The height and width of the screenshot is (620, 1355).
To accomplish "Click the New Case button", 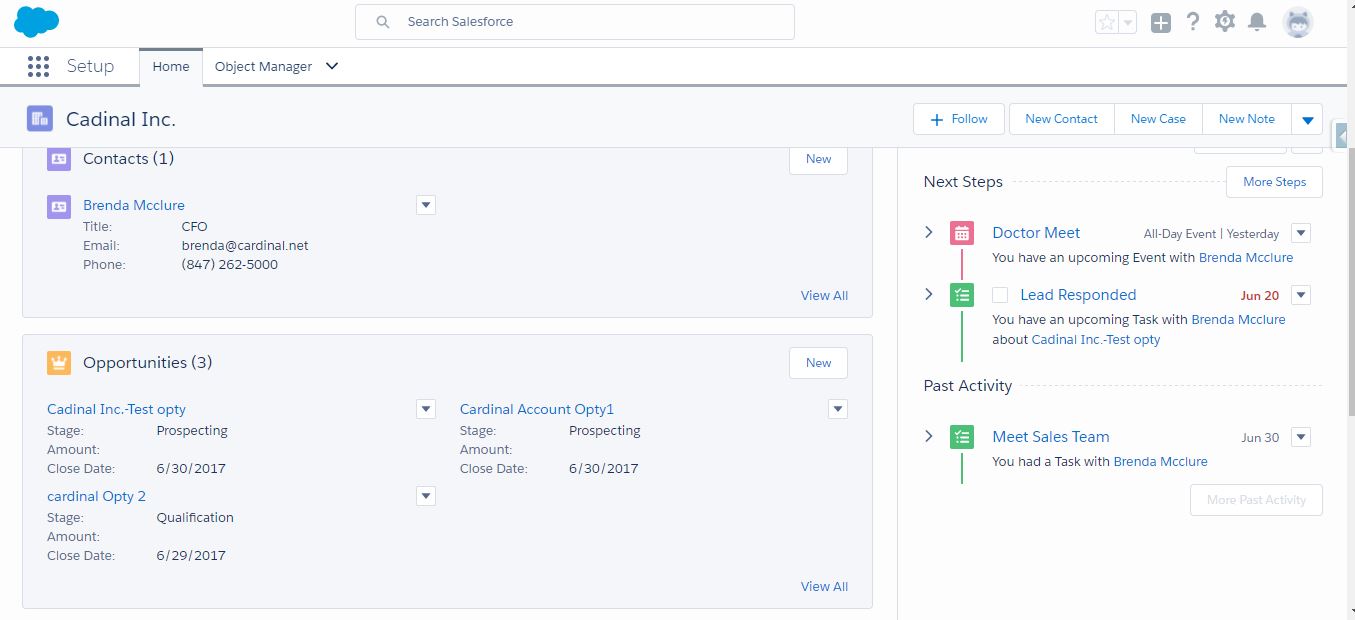I will 1158,119.
